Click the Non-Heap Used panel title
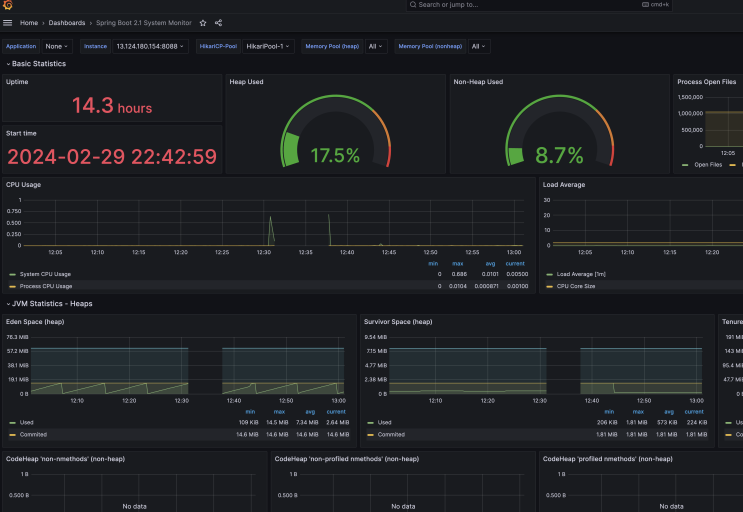 pyautogui.click(x=478, y=82)
